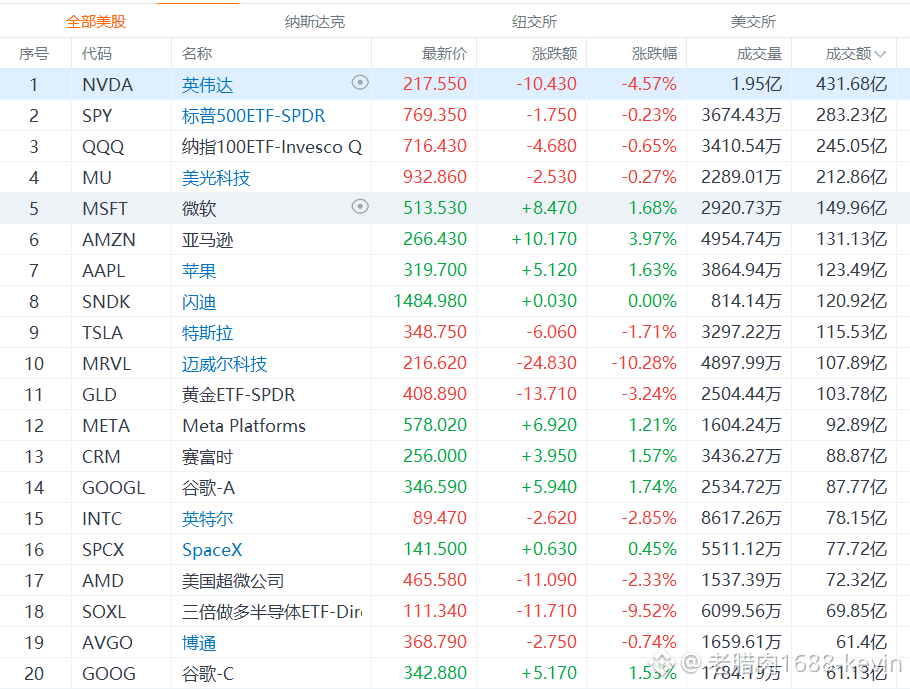Click the name Meta Platforms
Image resolution: width=910 pixels, height=689 pixels.
[244, 425]
